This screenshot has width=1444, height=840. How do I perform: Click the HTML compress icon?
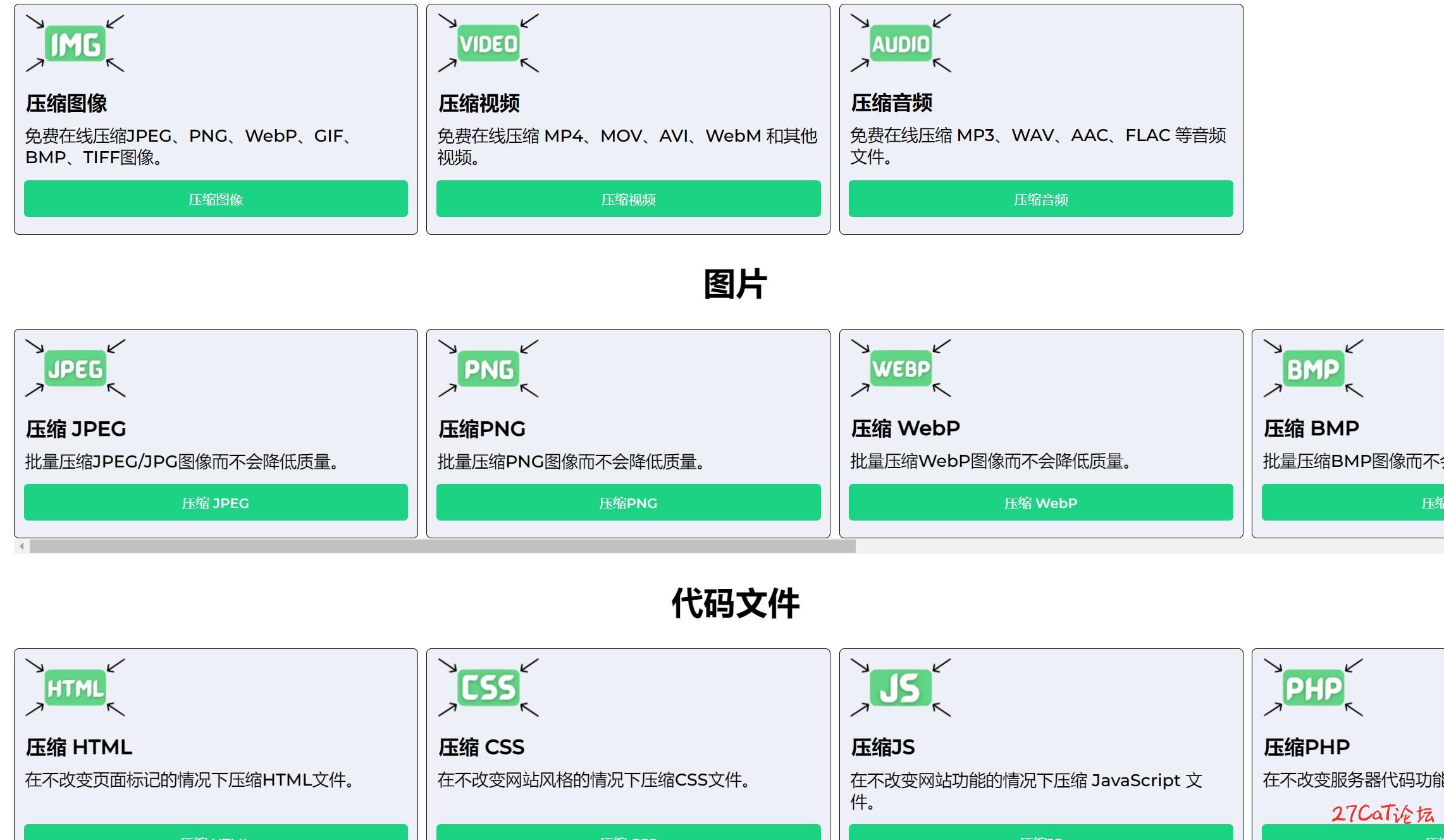(x=75, y=688)
